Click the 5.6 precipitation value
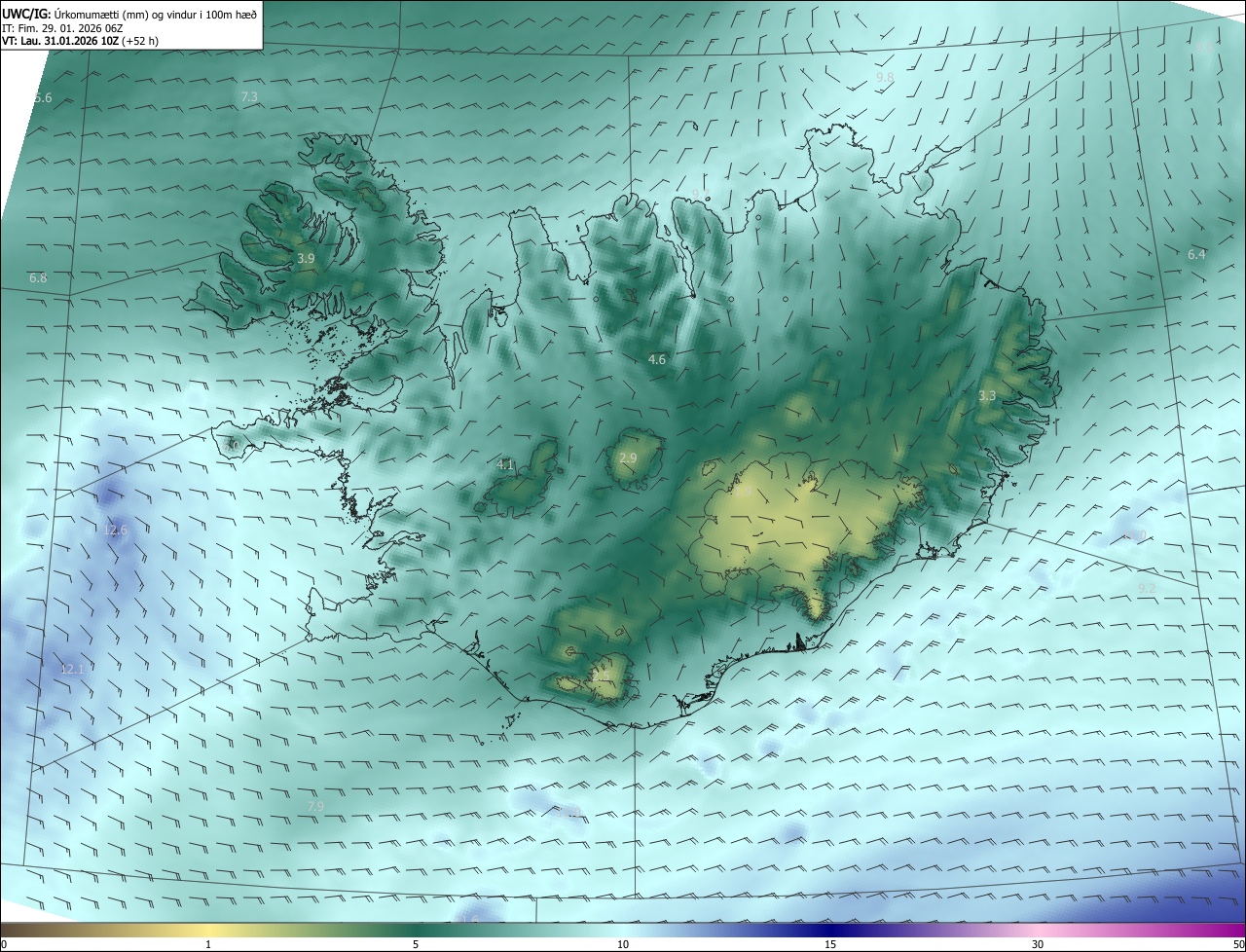The image size is (1246, 952). pos(43,98)
